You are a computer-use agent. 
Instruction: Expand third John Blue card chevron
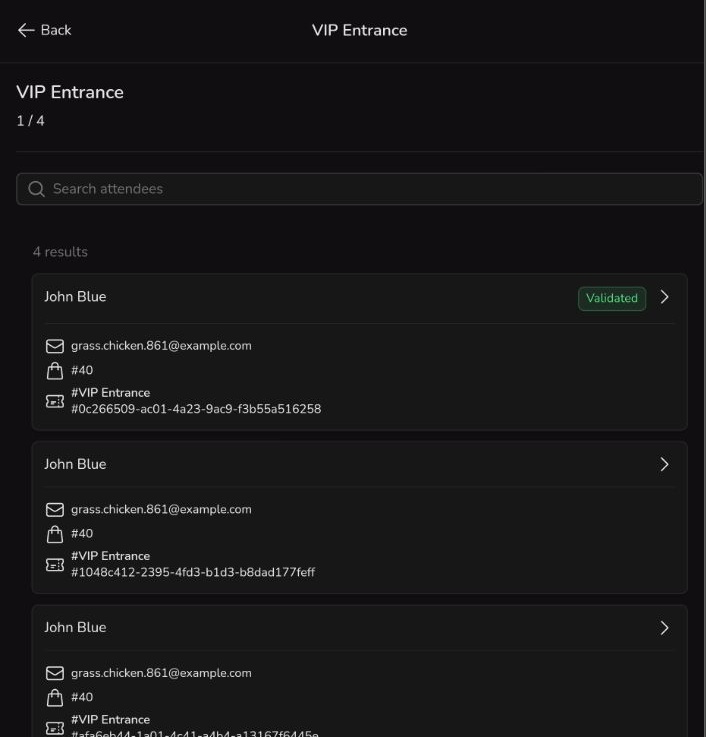point(664,628)
